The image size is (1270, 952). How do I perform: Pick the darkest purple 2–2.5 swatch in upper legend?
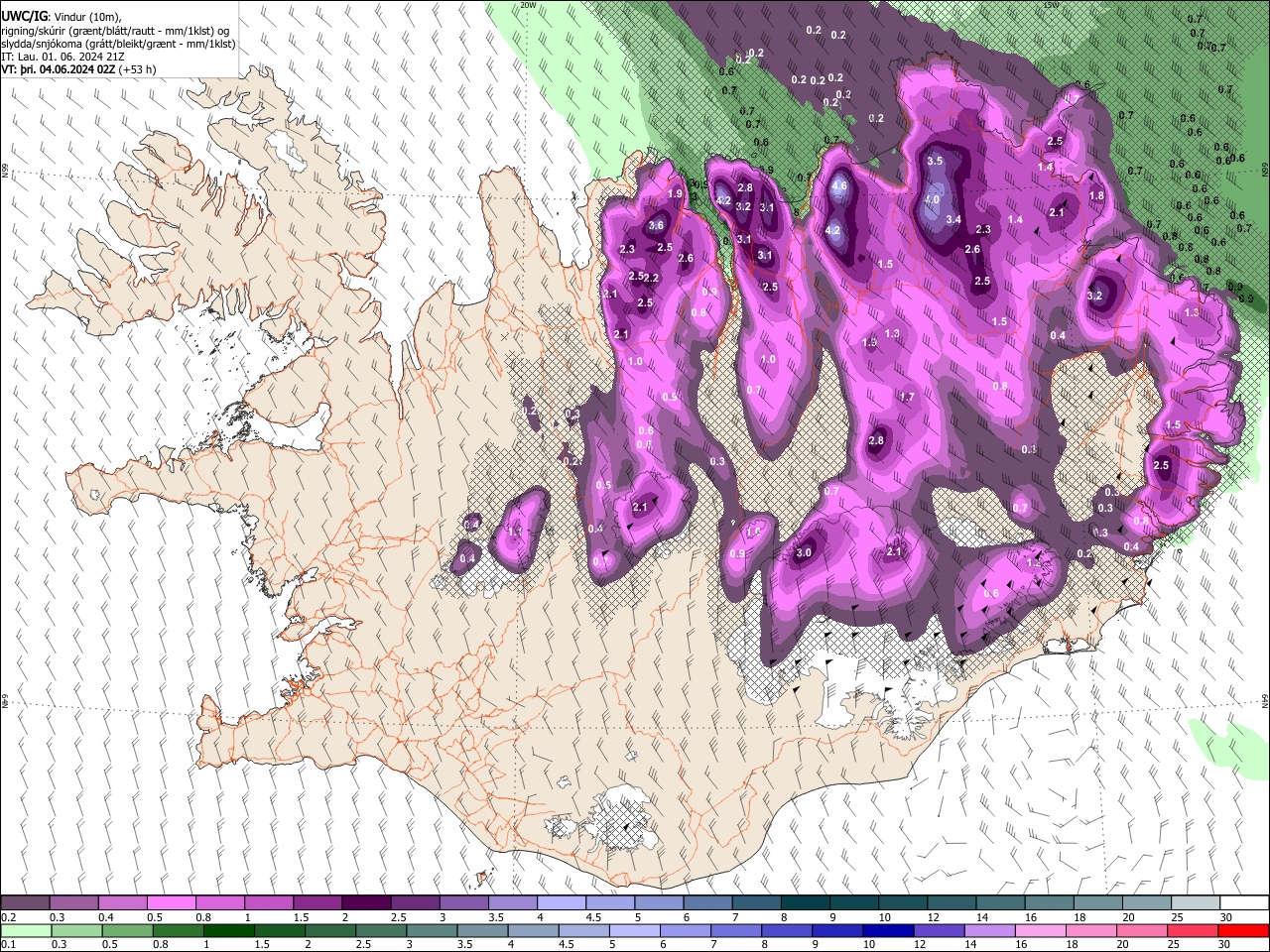[366, 903]
